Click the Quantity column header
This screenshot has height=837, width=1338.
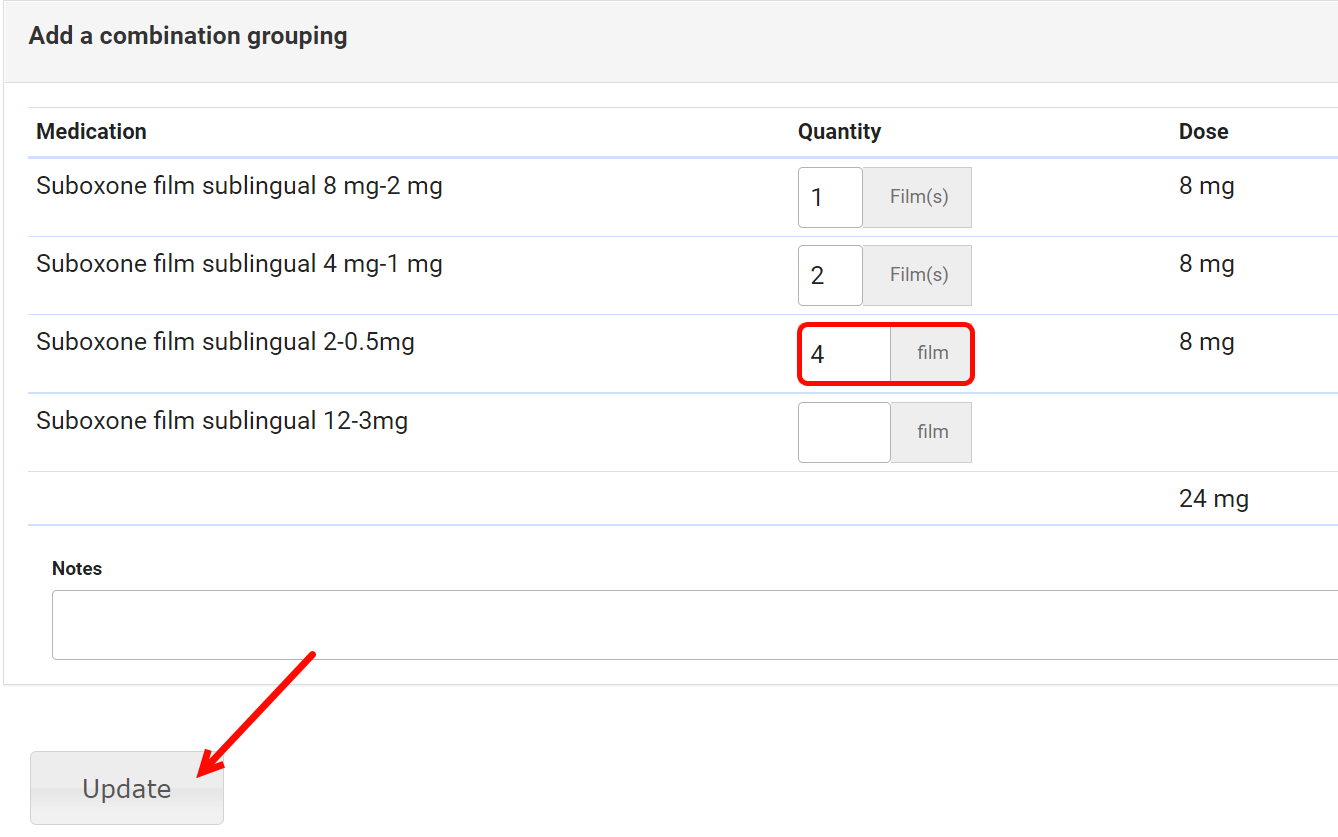tap(839, 132)
